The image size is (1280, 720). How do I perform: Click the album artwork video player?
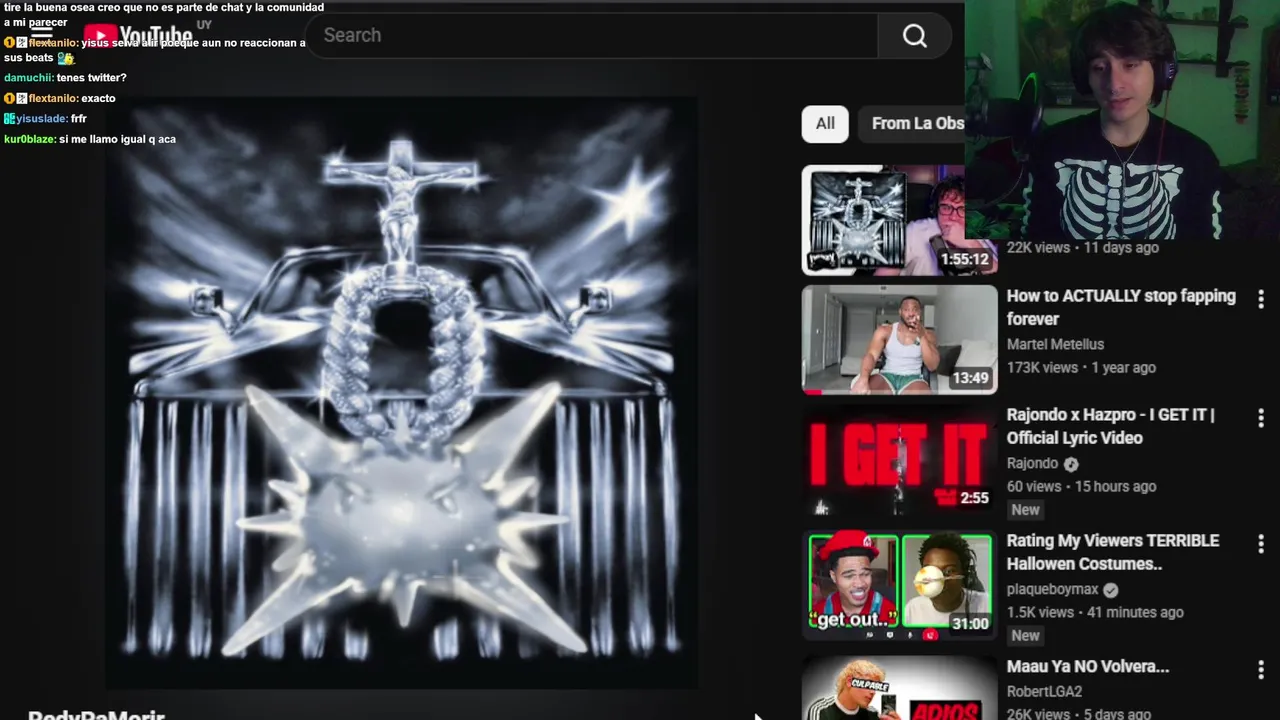click(402, 392)
